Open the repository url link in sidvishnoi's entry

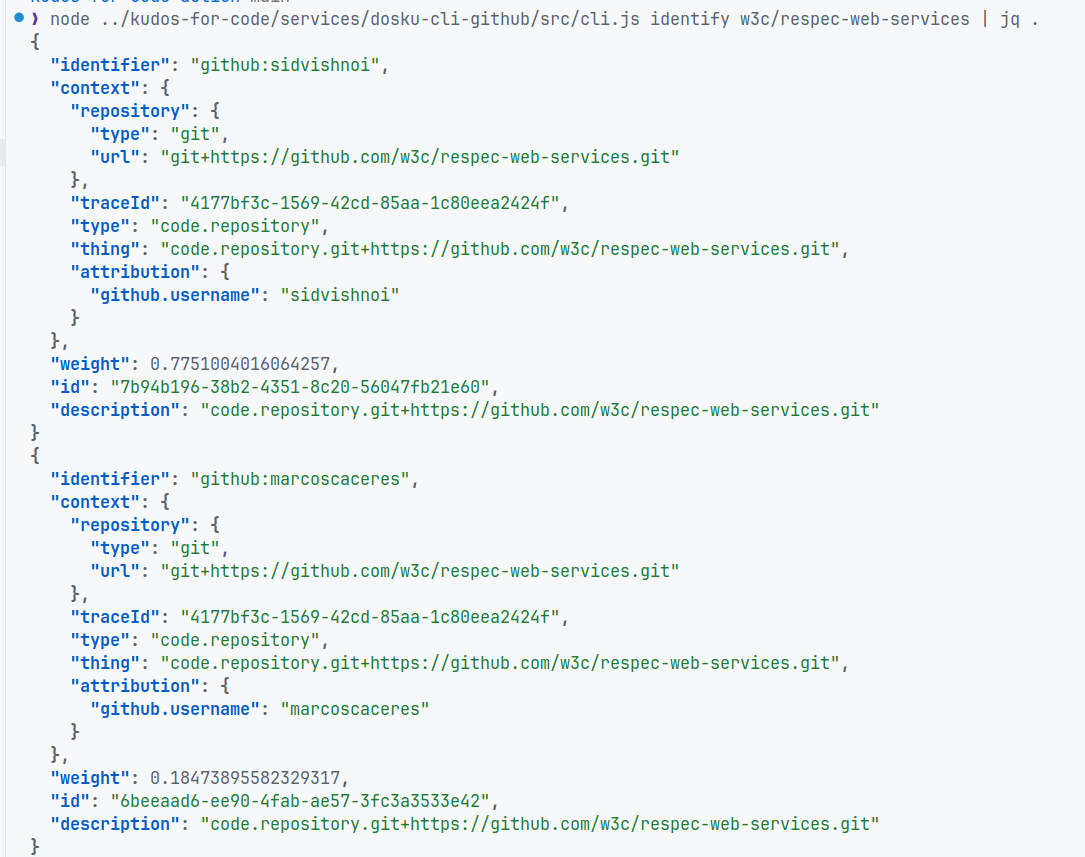419,157
